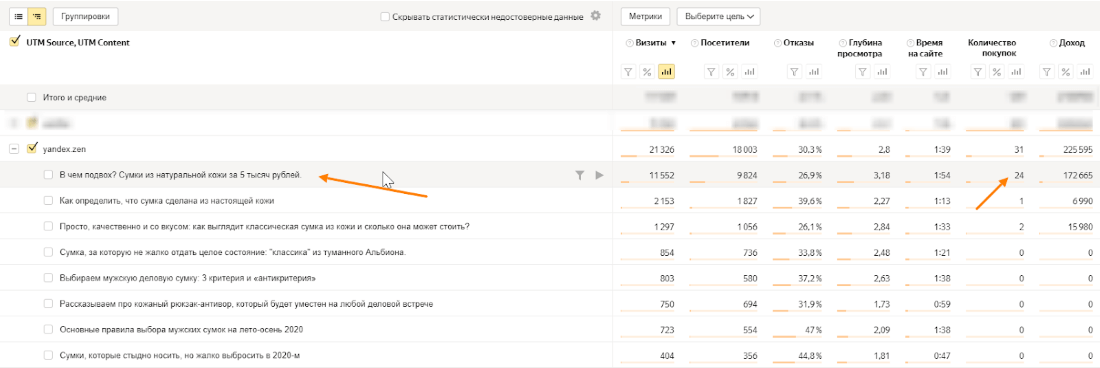Toggle percent icon under Посетители column

point(730,71)
